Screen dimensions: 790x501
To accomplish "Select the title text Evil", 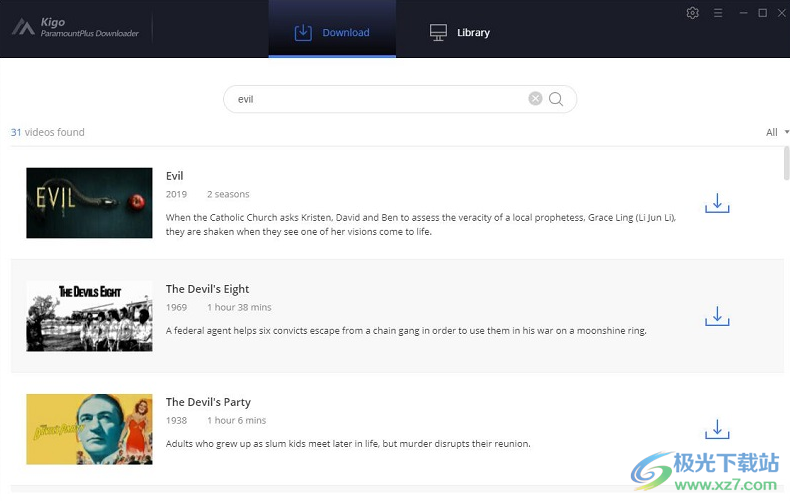I will [x=174, y=176].
